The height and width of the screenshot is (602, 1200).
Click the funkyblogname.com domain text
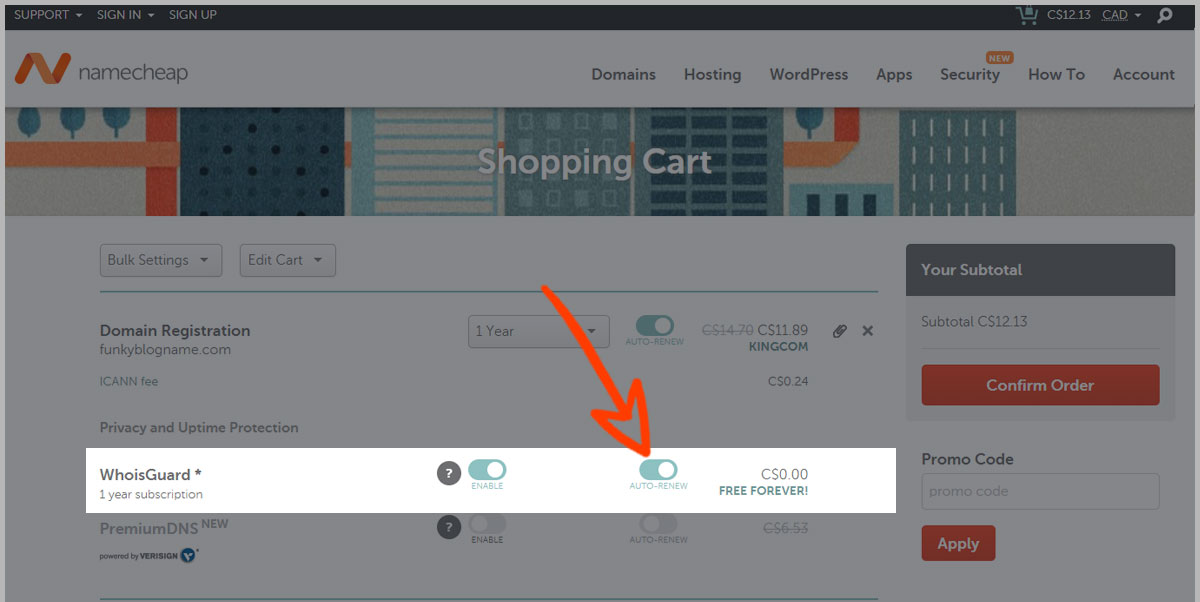click(x=165, y=350)
